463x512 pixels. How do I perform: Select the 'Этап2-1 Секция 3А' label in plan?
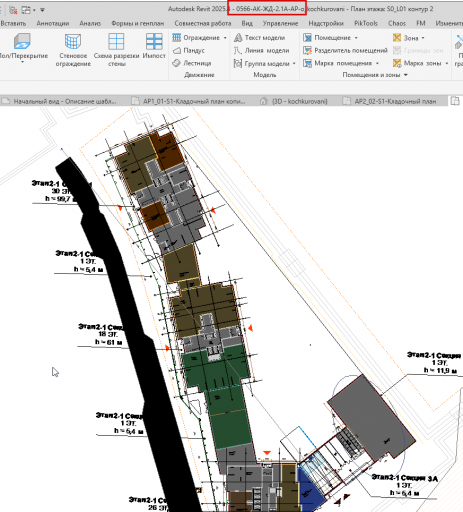[405, 478]
